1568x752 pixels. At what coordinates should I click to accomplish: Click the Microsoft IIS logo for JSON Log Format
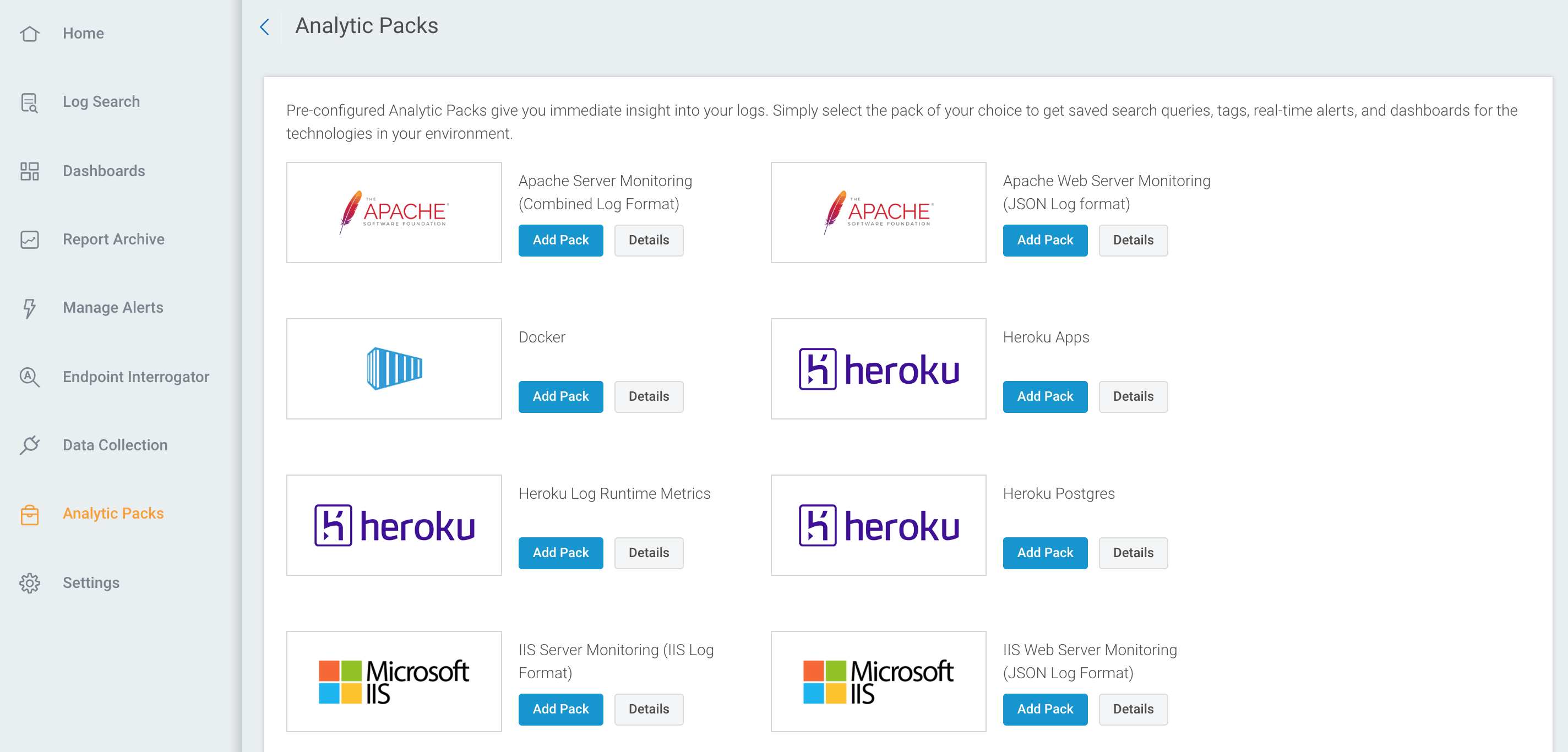pyautogui.click(x=878, y=682)
